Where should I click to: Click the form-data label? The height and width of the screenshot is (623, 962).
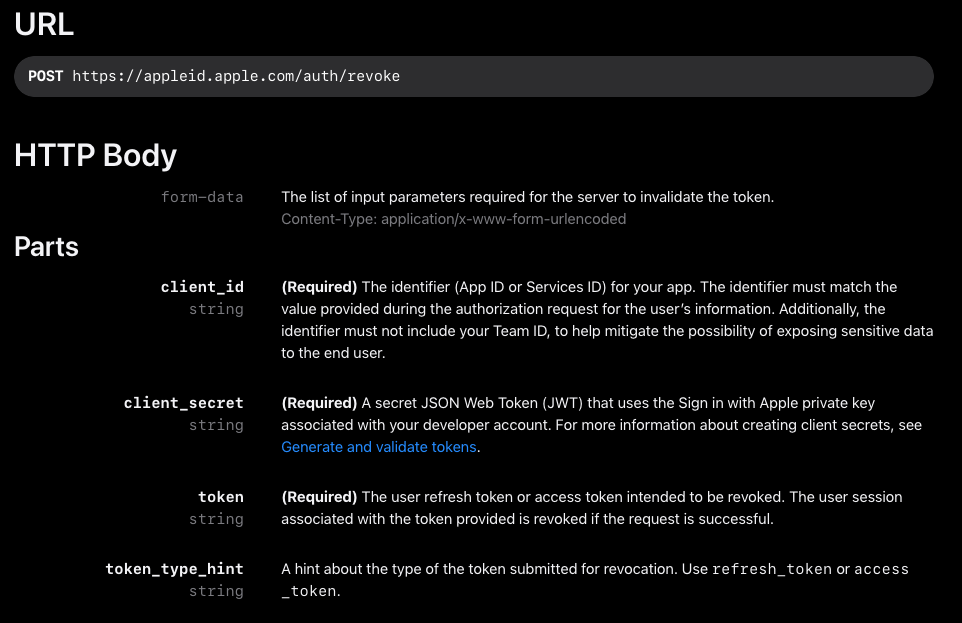[x=202, y=197]
